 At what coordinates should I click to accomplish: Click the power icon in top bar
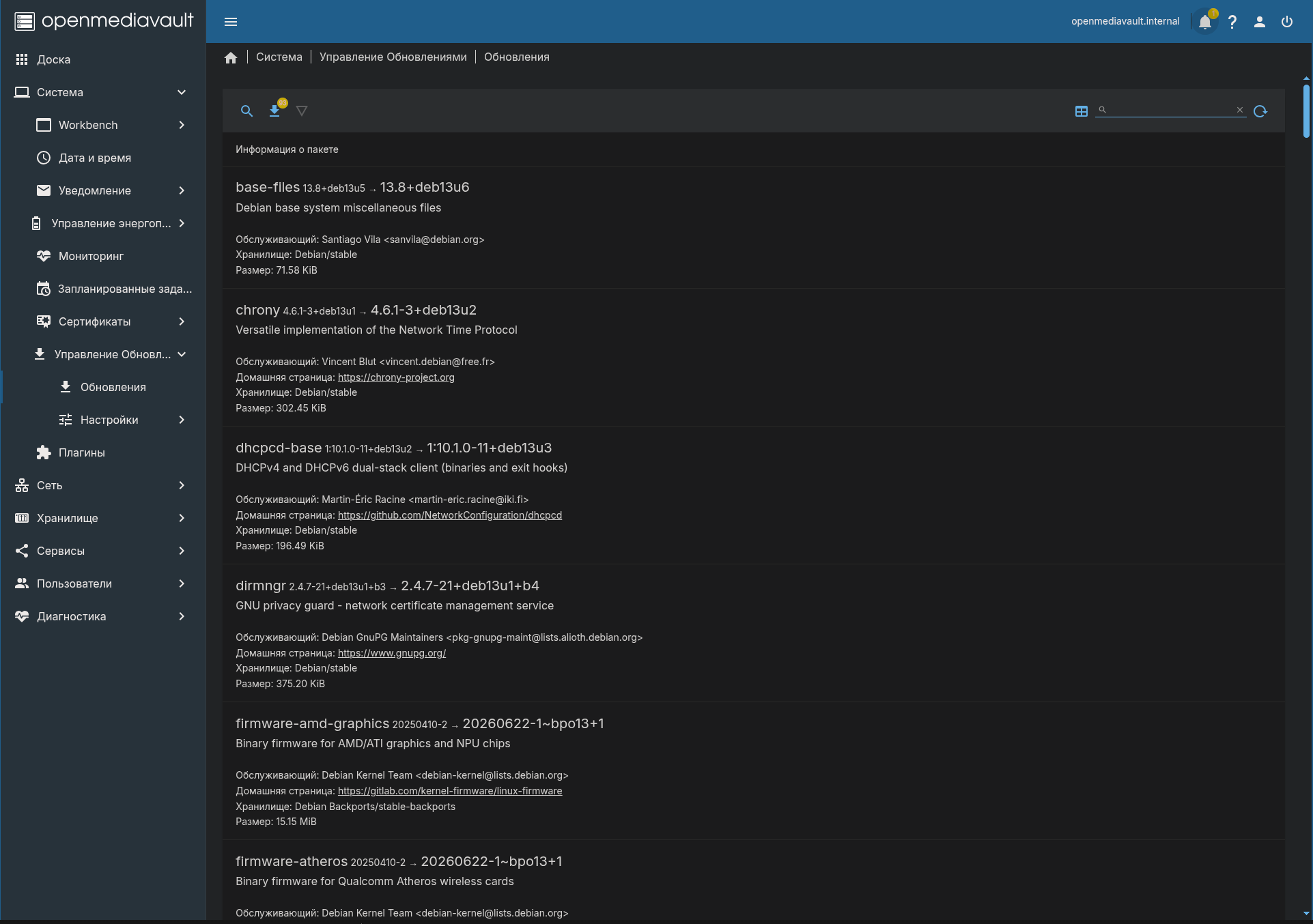[x=1287, y=22]
